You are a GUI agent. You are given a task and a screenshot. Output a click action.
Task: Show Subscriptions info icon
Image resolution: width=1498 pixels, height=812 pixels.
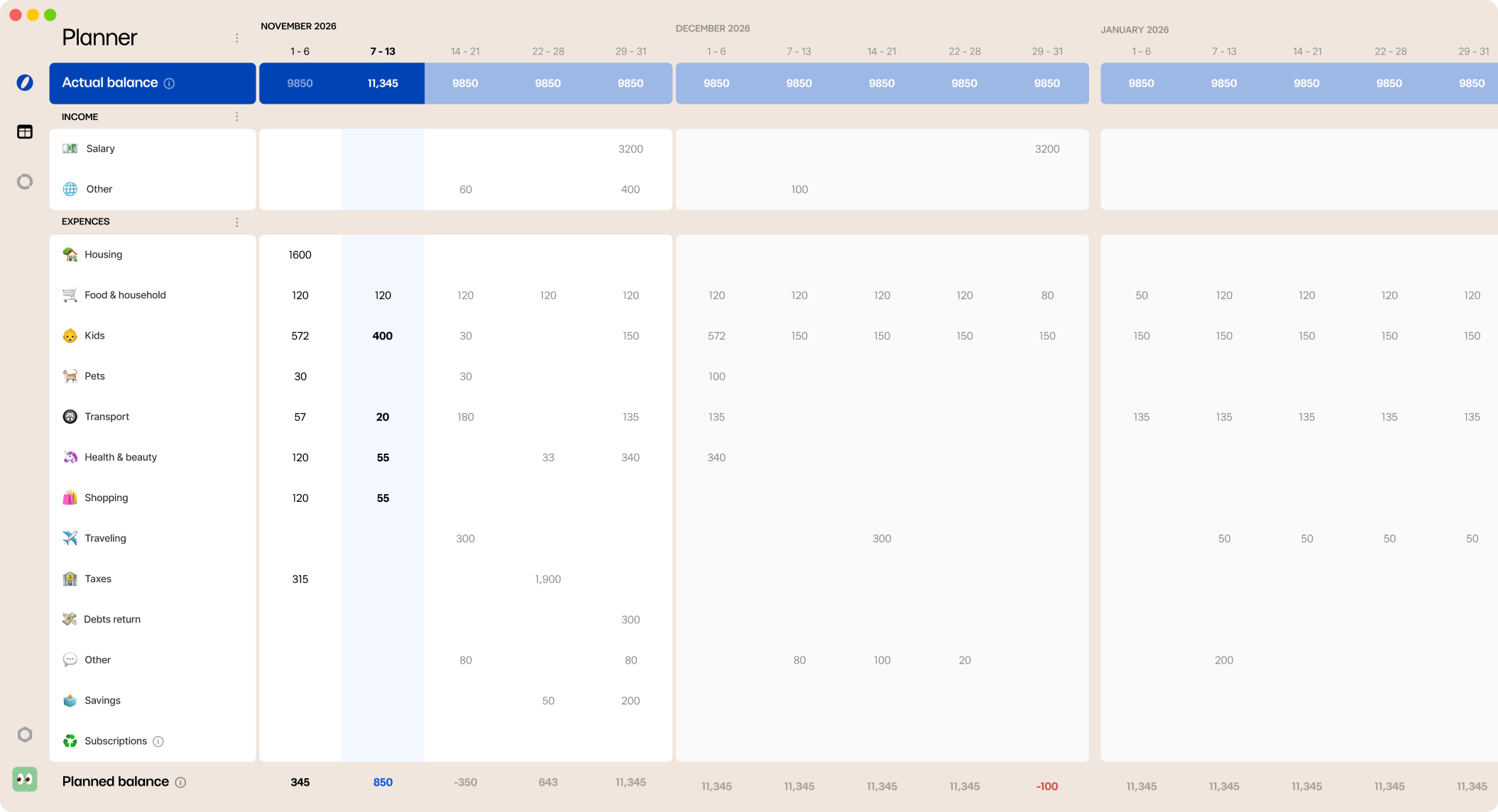click(x=158, y=742)
